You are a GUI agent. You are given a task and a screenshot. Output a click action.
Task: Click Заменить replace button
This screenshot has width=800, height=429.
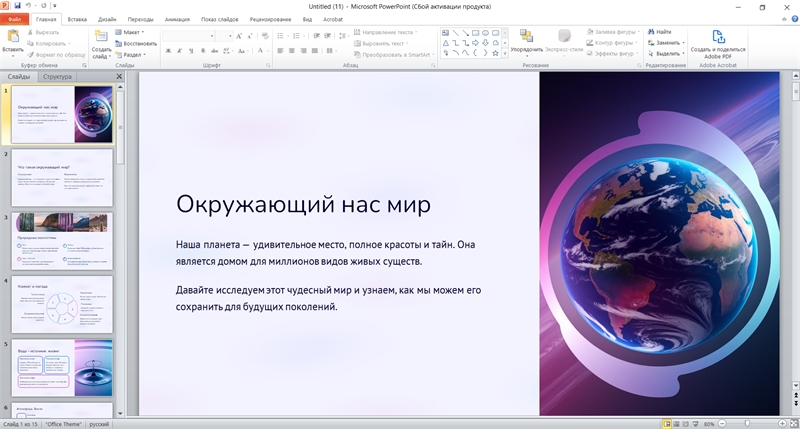tap(666, 43)
